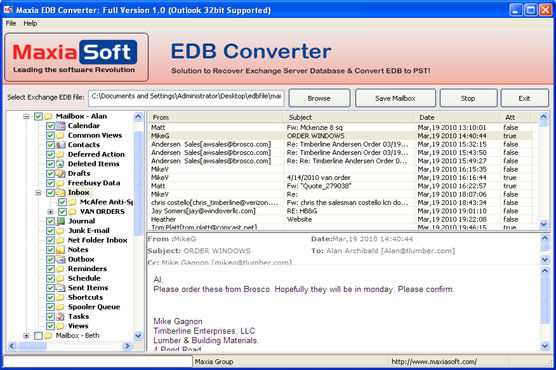This screenshot has width=556, height=370.
Task: Click the Tasks icon in tree
Action: point(61,317)
